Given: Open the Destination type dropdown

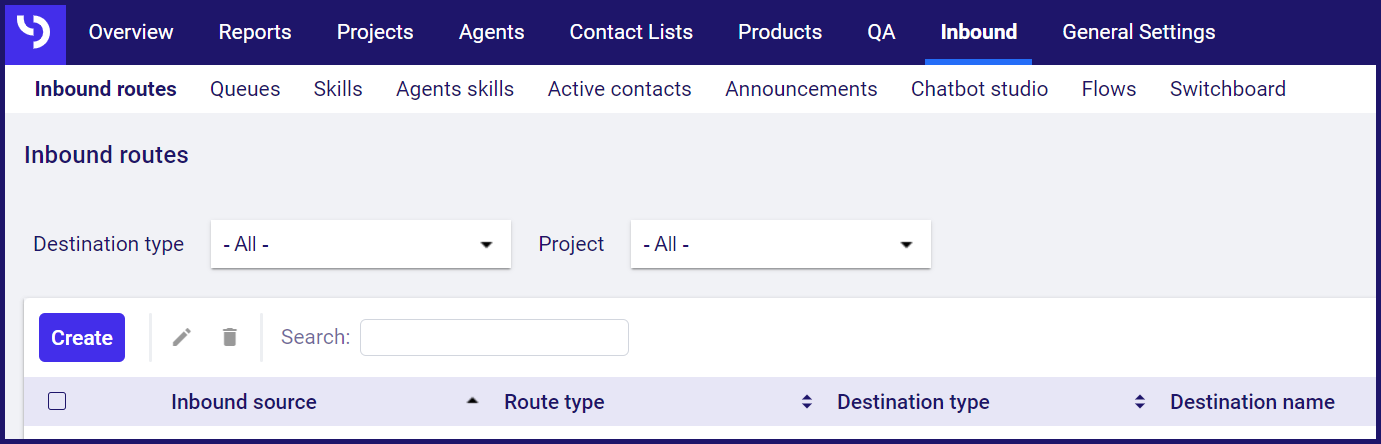Looking at the screenshot, I should coord(361,244).
